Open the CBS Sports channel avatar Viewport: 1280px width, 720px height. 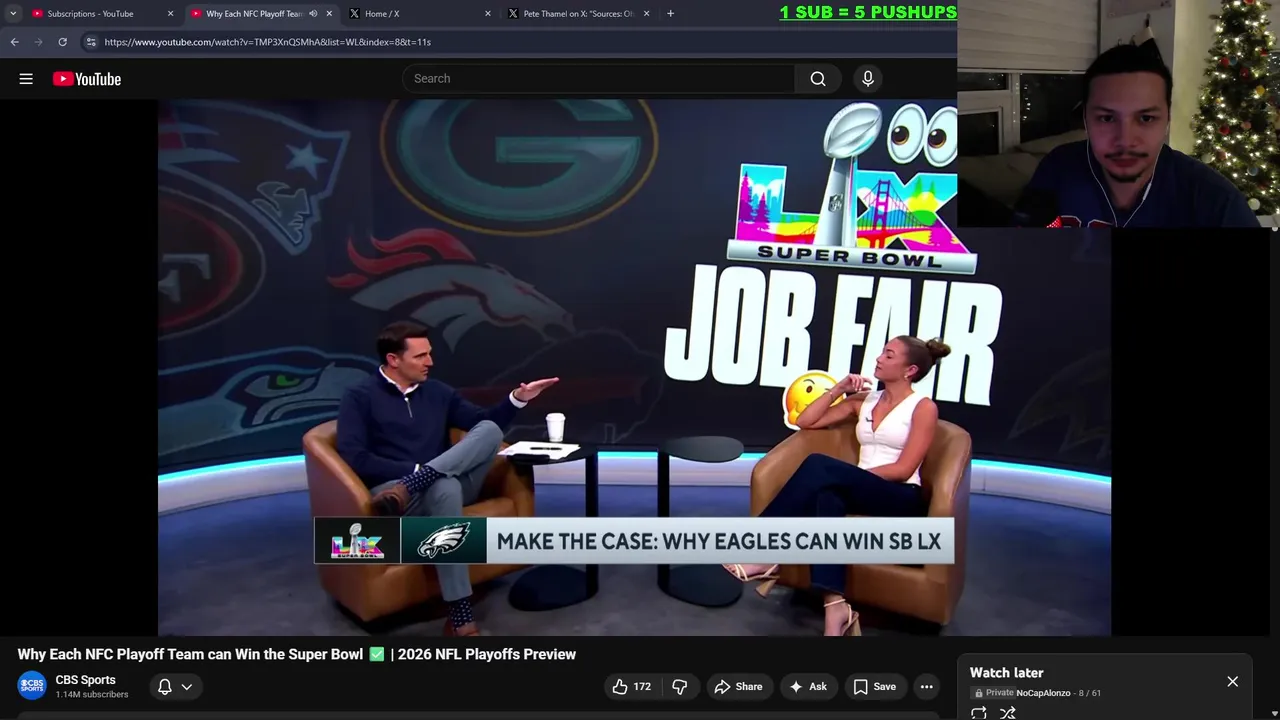pyautogui.click(x=32, y=686)
